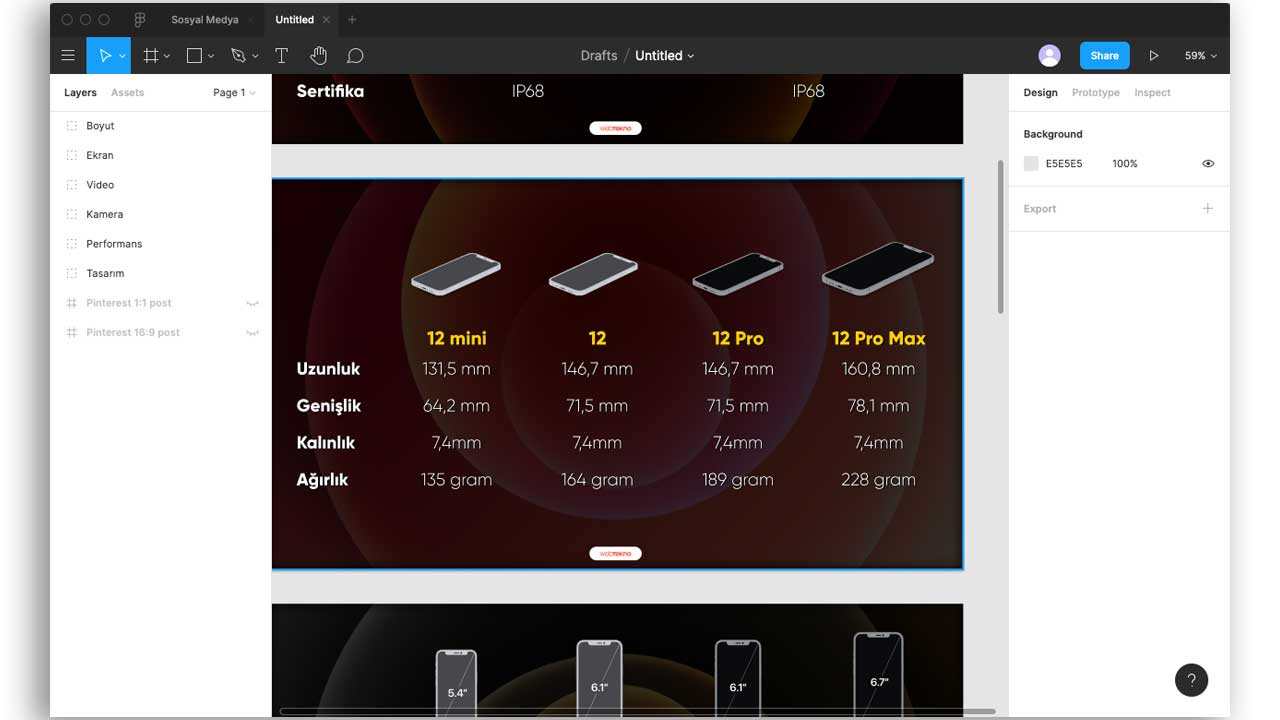
Task: Click the user avatar icon
Action: point(1049,56)
